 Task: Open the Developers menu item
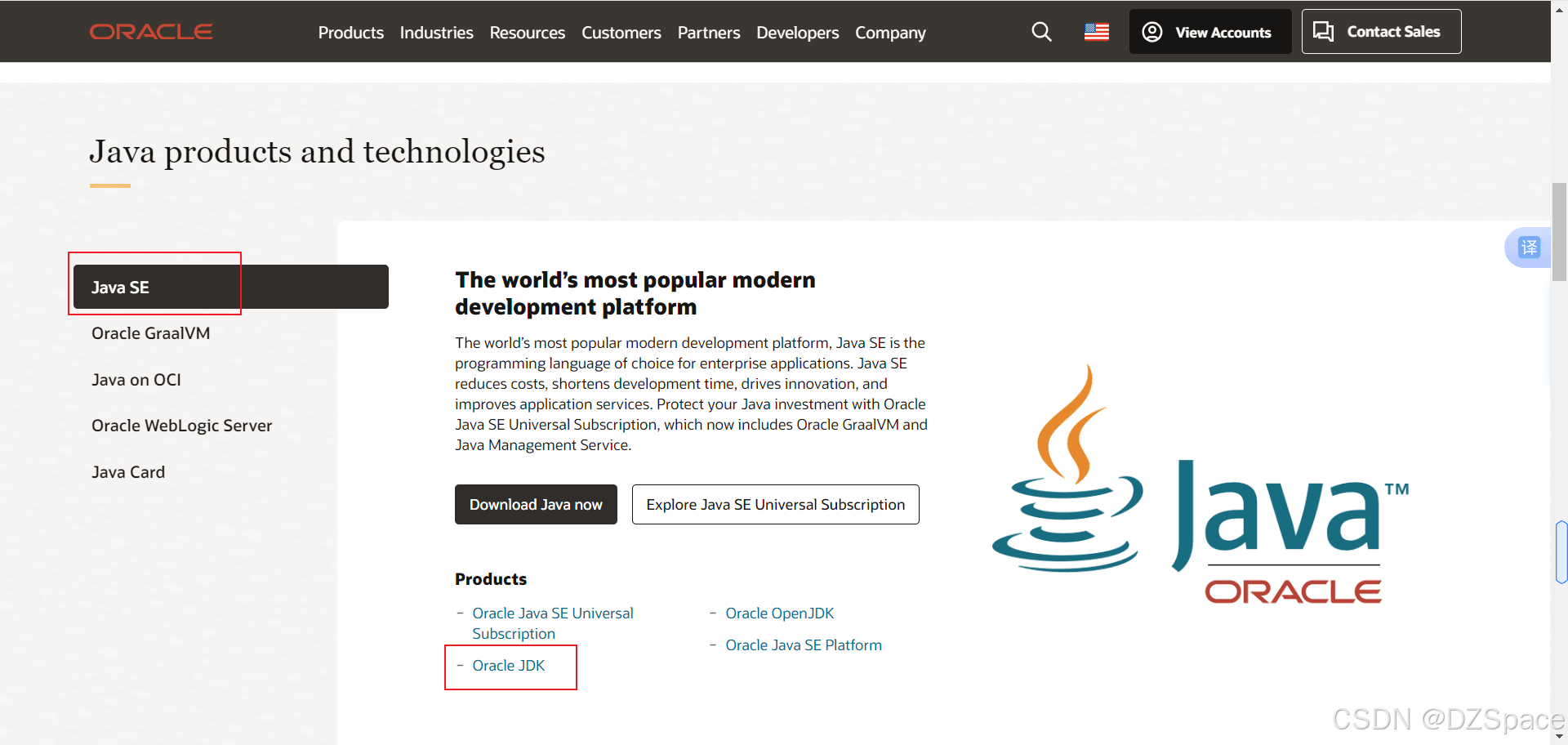(797, 33)
